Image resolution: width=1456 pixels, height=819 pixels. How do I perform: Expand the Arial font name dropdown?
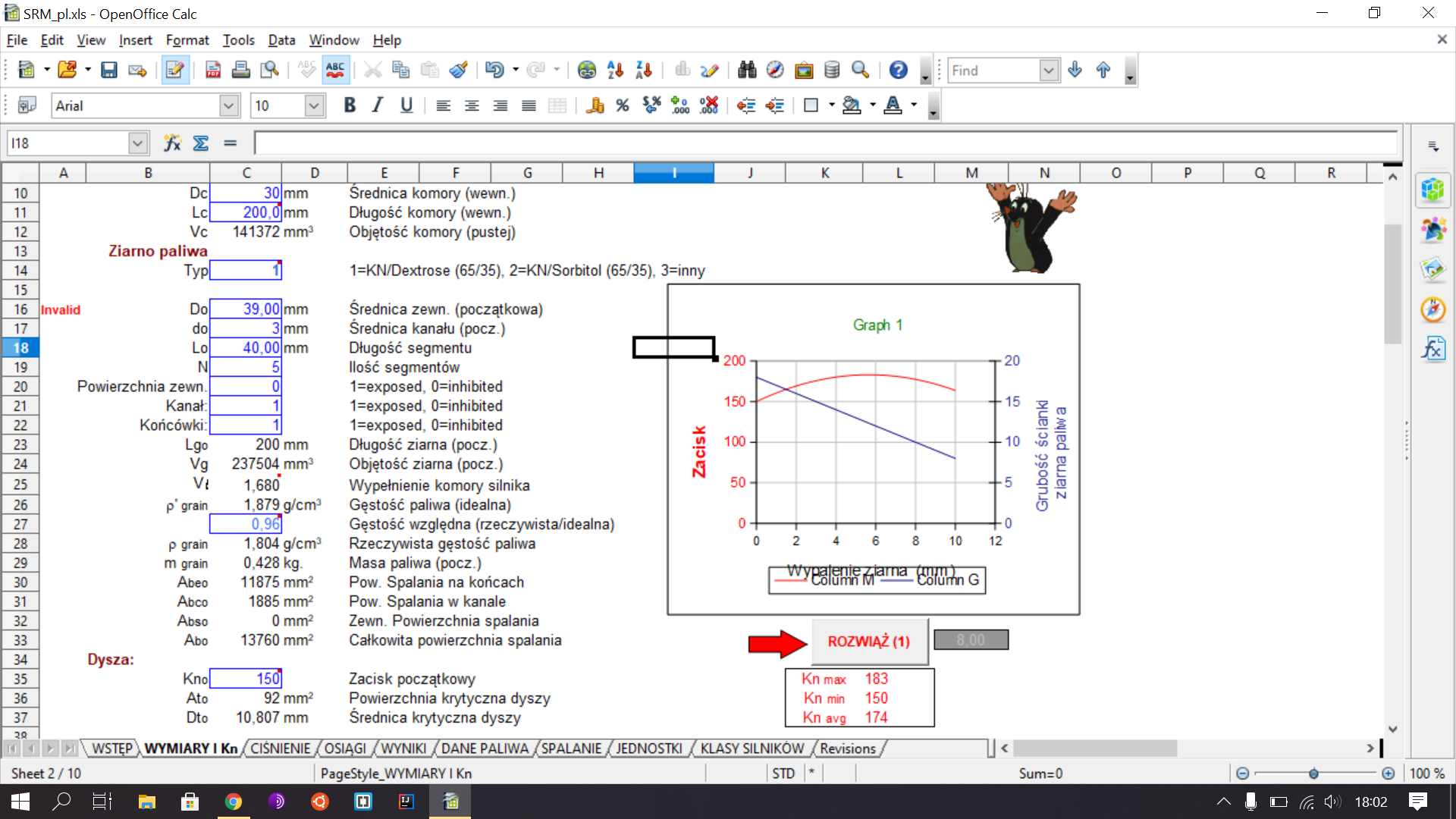[229, 105]
